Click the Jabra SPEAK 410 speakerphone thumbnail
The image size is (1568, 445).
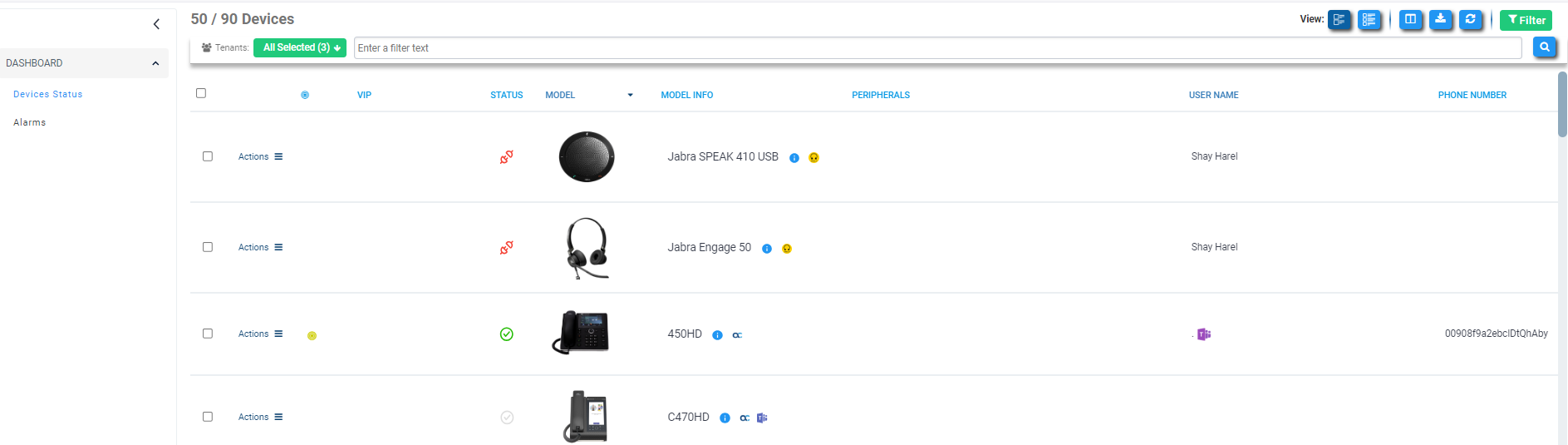click(587, 156)
